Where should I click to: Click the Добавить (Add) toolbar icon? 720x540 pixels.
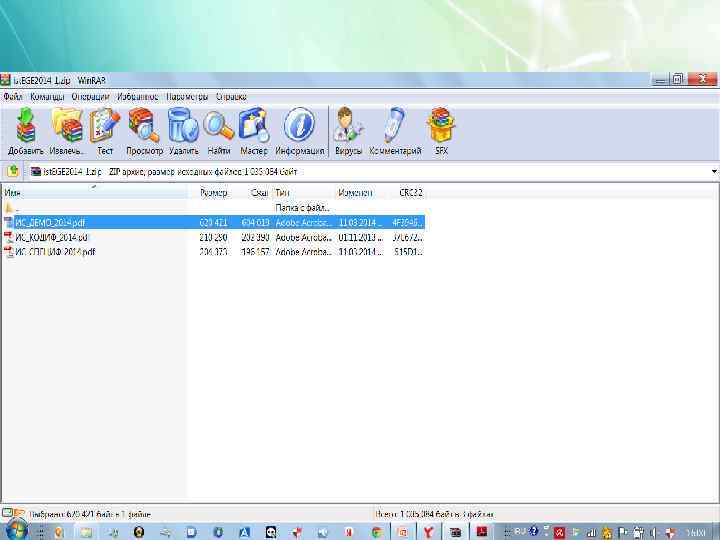(26, 132)
